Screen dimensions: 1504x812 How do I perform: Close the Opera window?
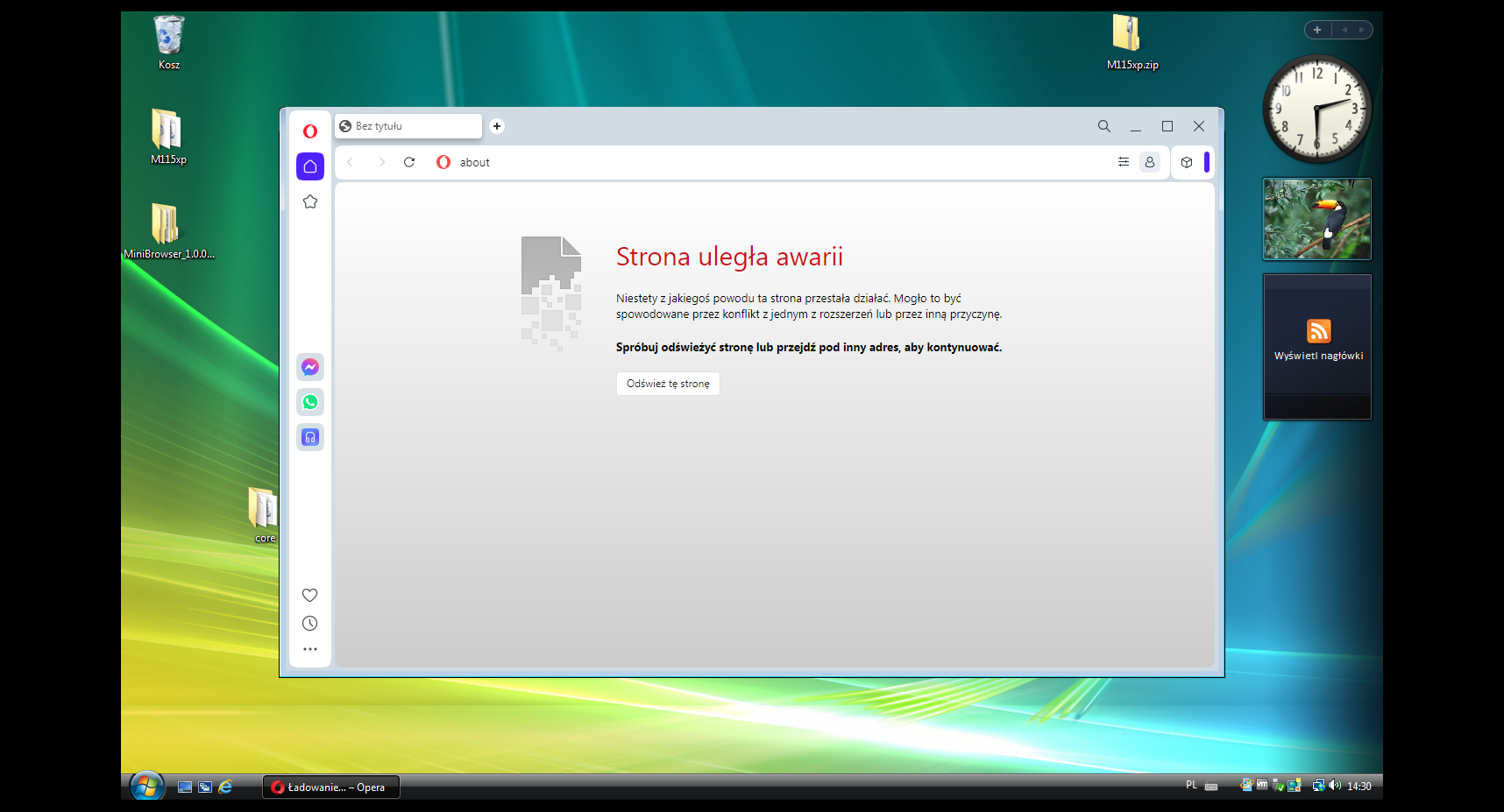[1199, 126]
